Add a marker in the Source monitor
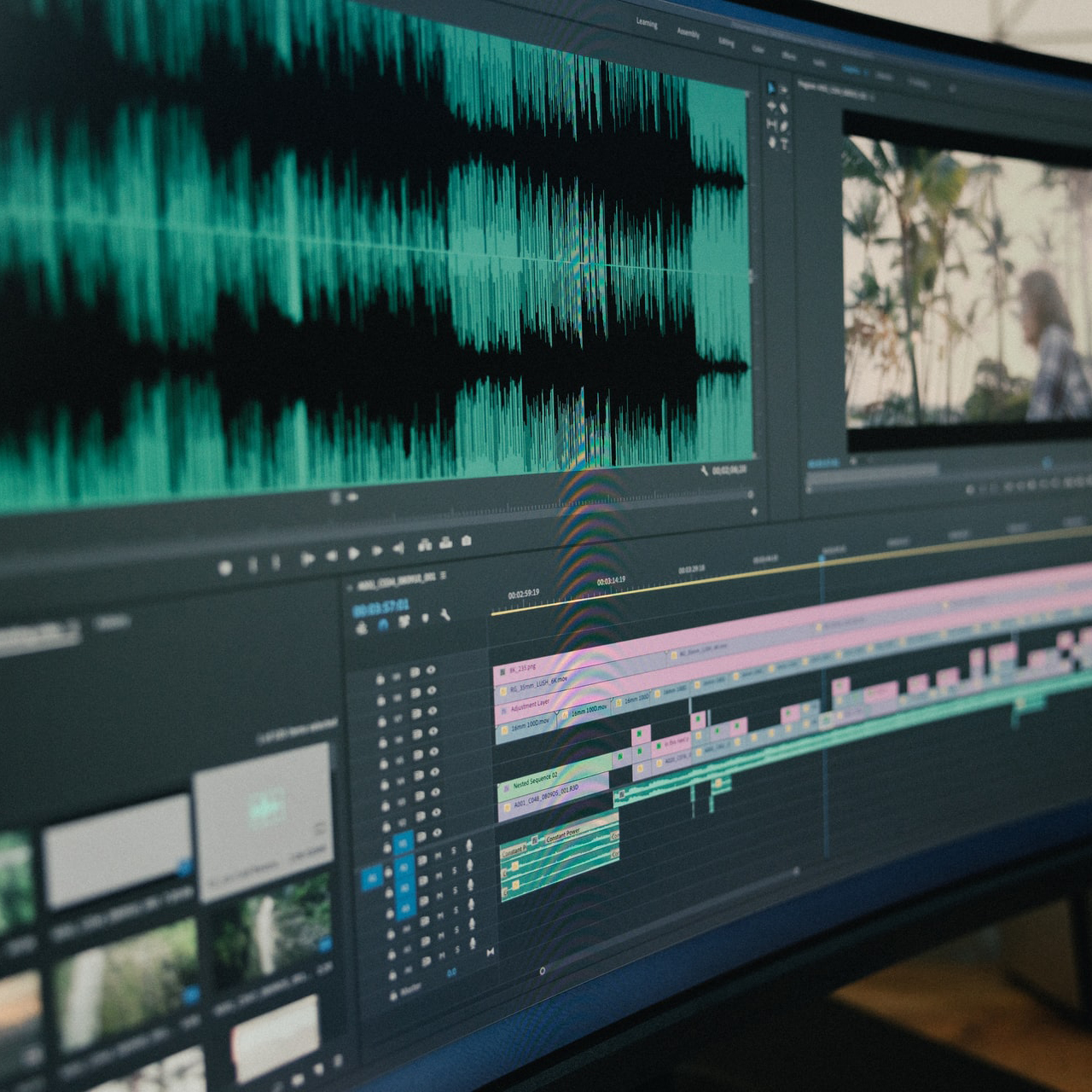 point(225,567)
